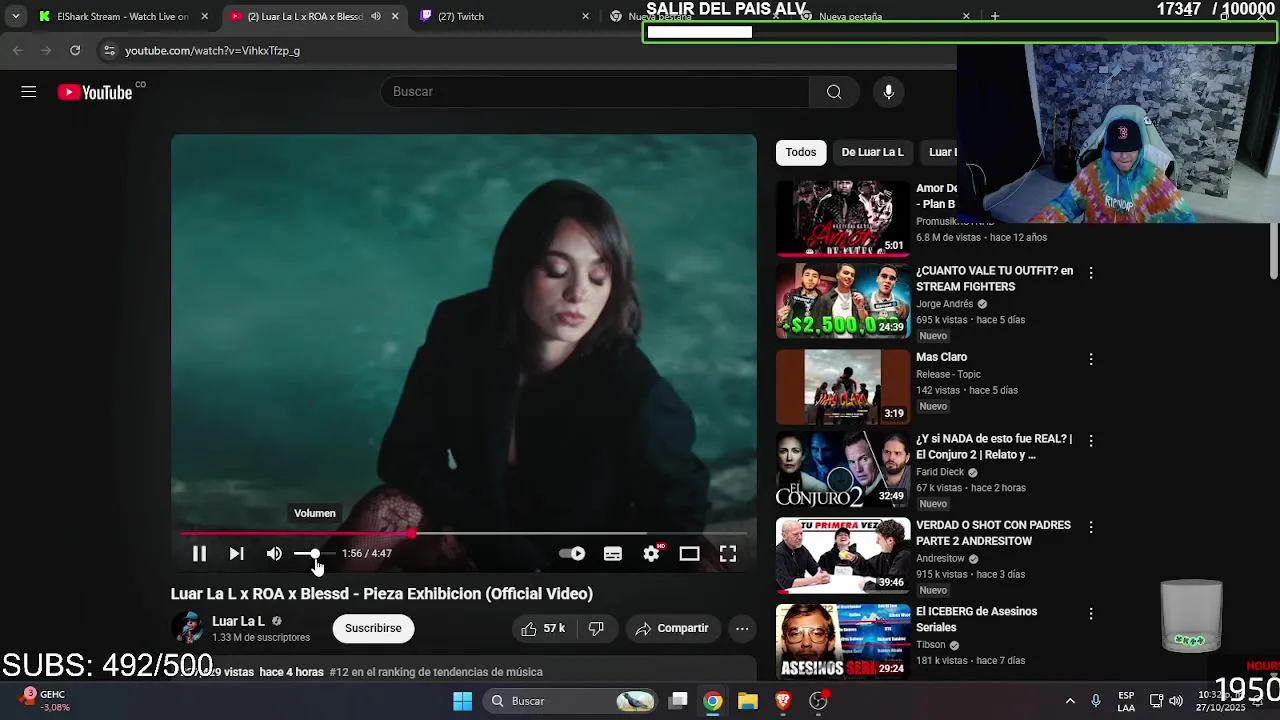Viewport: 1280px width, 720px height.
Task: Dislike the video thumbs-down button
Action: coord(596,628)
